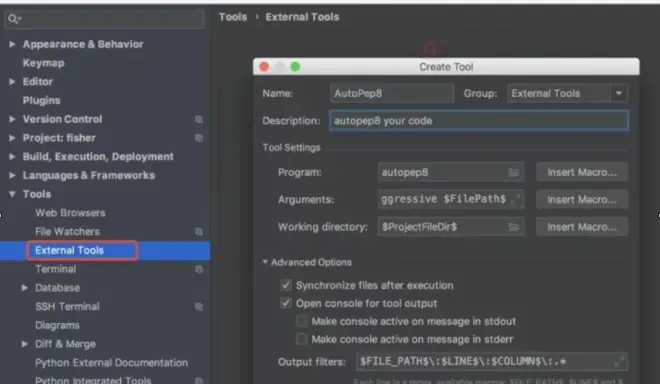Open SSH Terminal settings page
The height and width of the screenshot is (384, 660).
coord(67,307)
